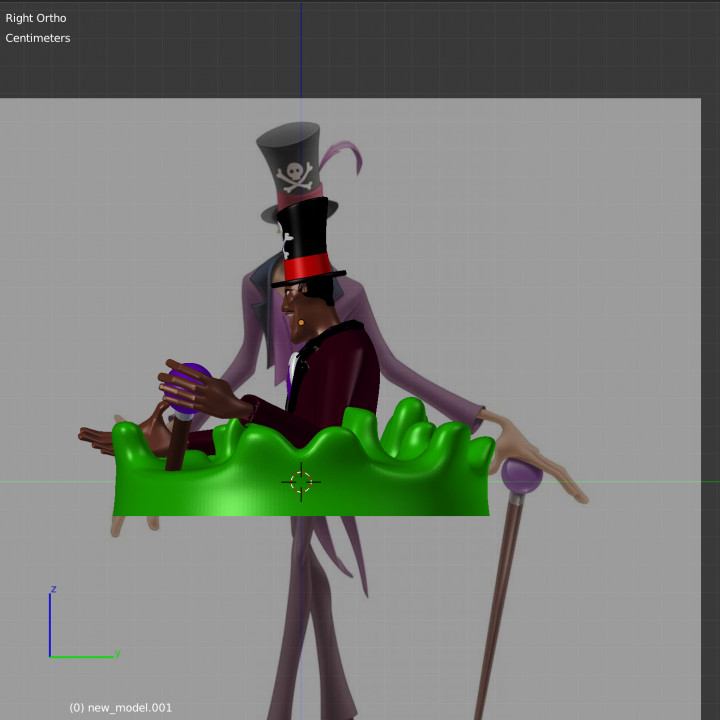The image size is (720, 720).
Task: Click the "Centimeters" units label
Action: 38,38
